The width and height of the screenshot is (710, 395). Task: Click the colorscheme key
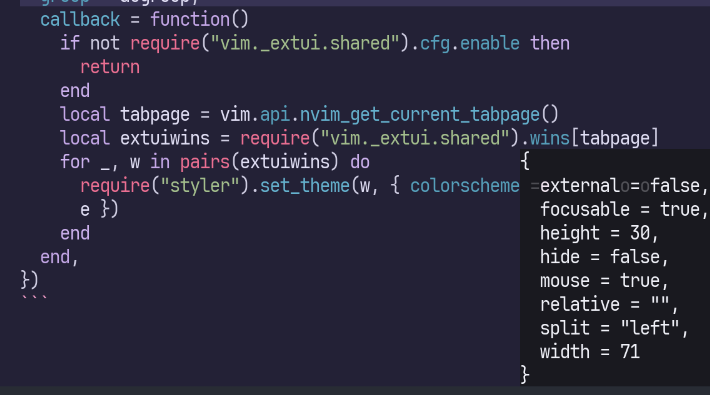coord(465,186)
